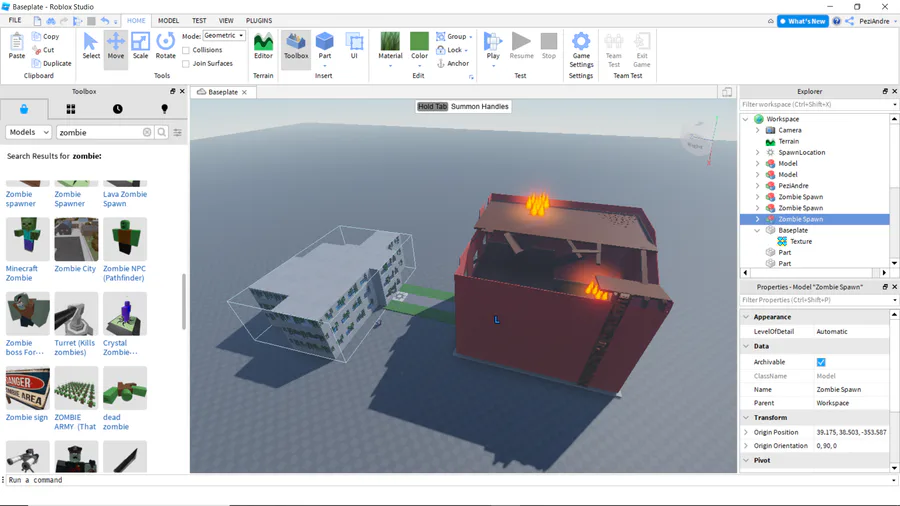Click the Resume test button
Screen dimensions: 900x506
click(521, 46)
